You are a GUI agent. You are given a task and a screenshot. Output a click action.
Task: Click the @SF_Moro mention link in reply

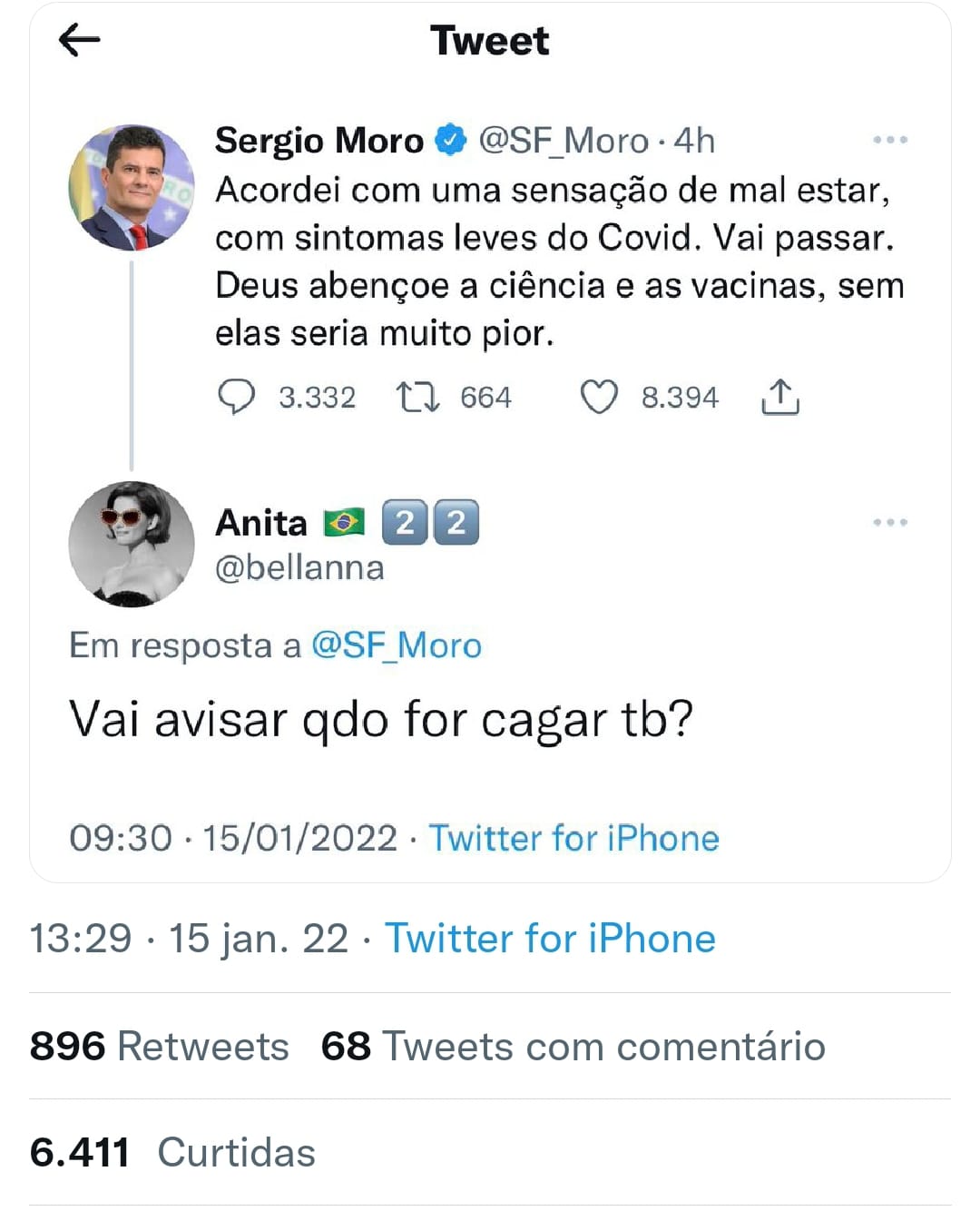tap(397, 645)
